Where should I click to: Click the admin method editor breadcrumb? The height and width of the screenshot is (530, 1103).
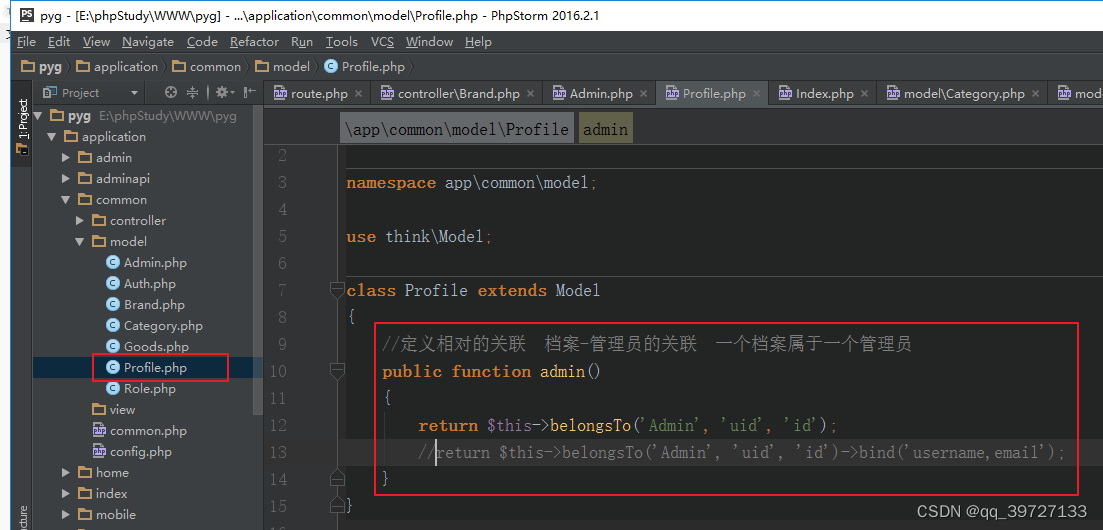pyautogui.click(x=606, y=130)
